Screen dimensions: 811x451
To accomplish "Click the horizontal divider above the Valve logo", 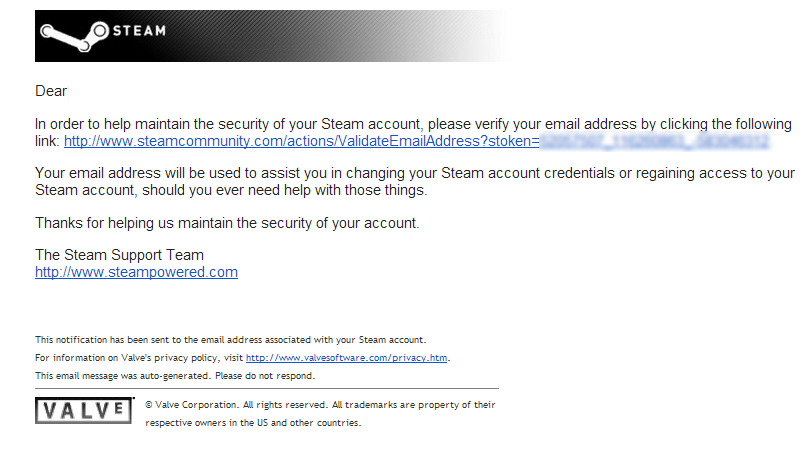I will [266, 388].
